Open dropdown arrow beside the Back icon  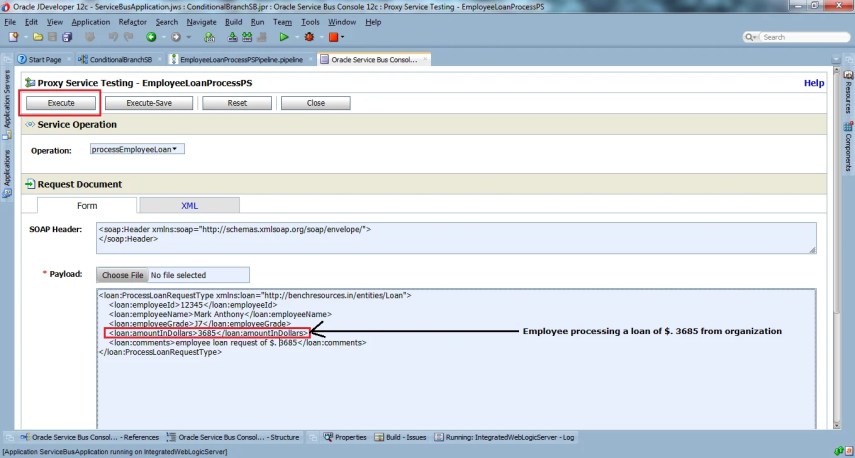[x=163, y=38]
